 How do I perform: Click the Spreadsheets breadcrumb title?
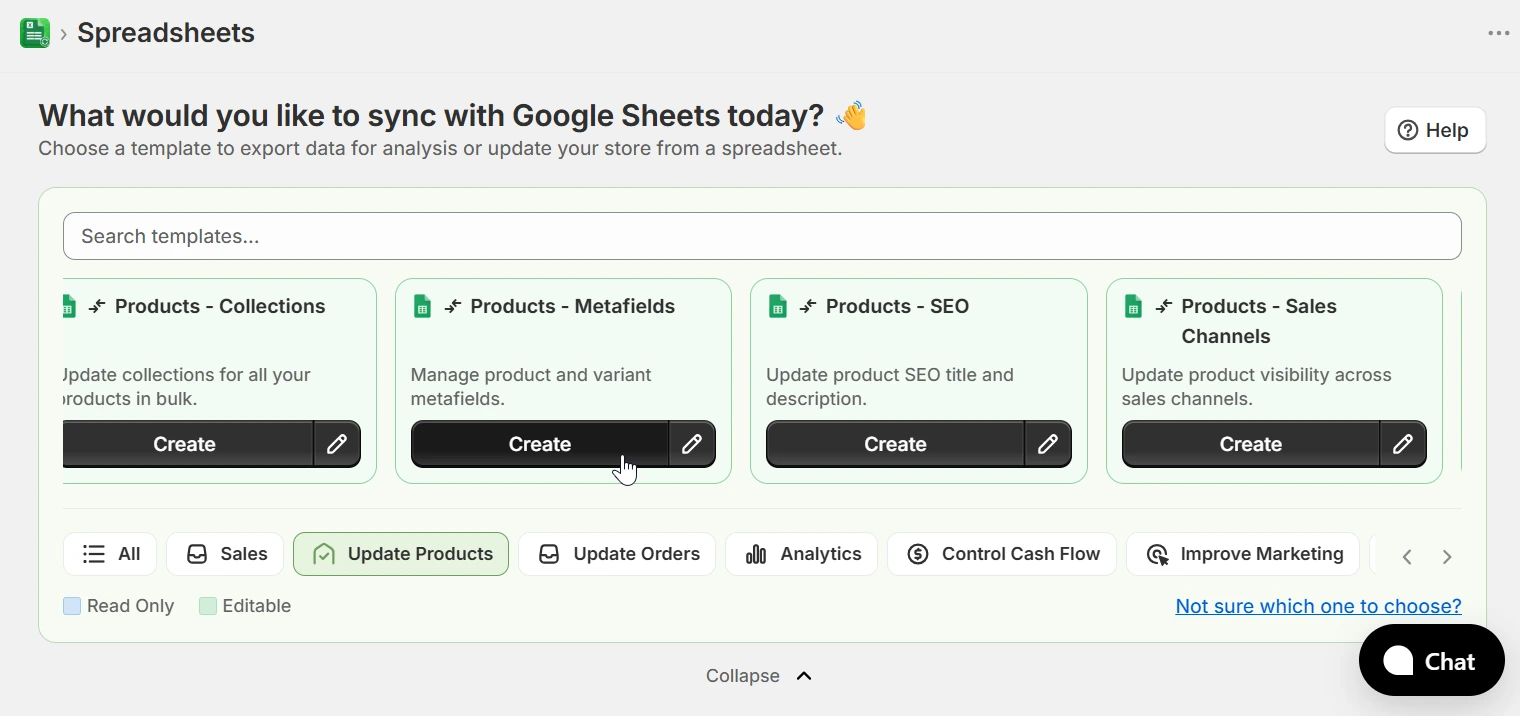(166, 33)
